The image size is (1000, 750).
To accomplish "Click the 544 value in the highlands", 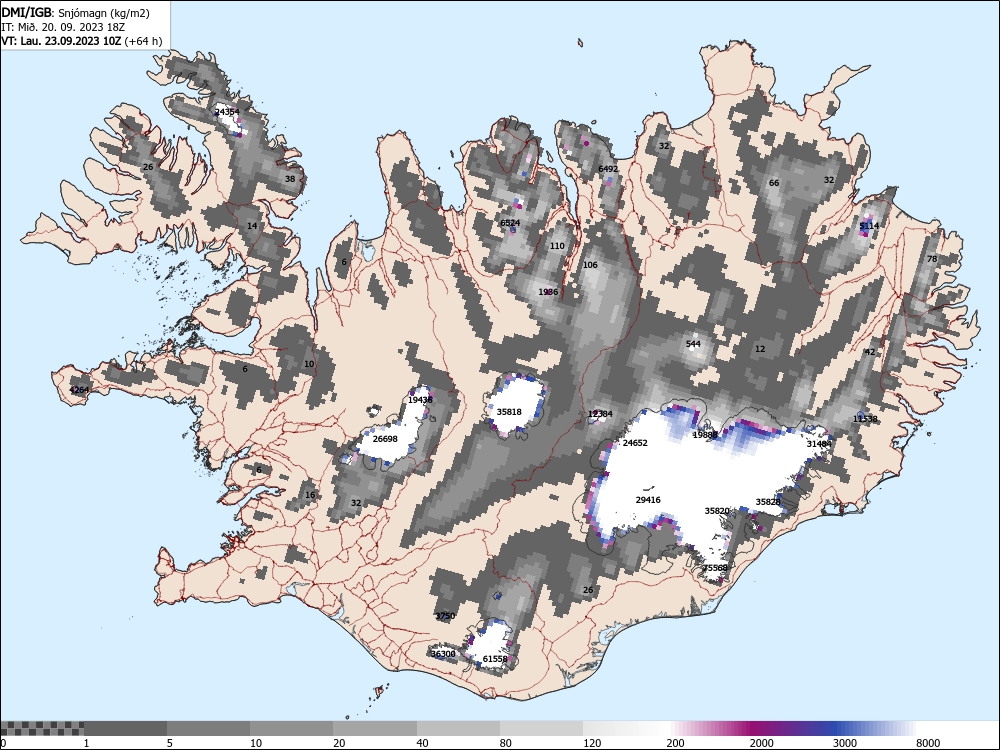I will (693, 344).
